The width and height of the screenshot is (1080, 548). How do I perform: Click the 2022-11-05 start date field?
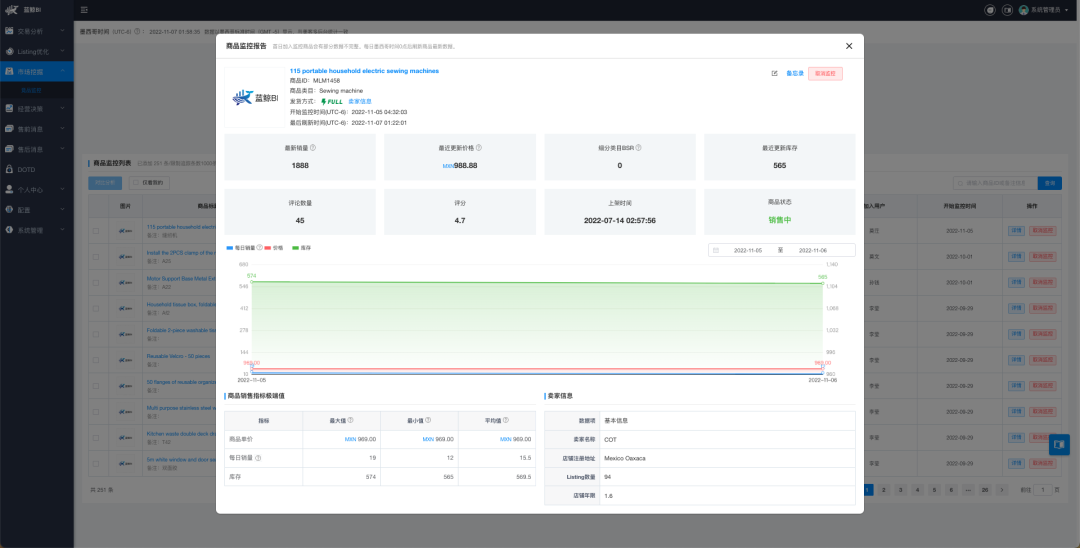click(747, 251)
